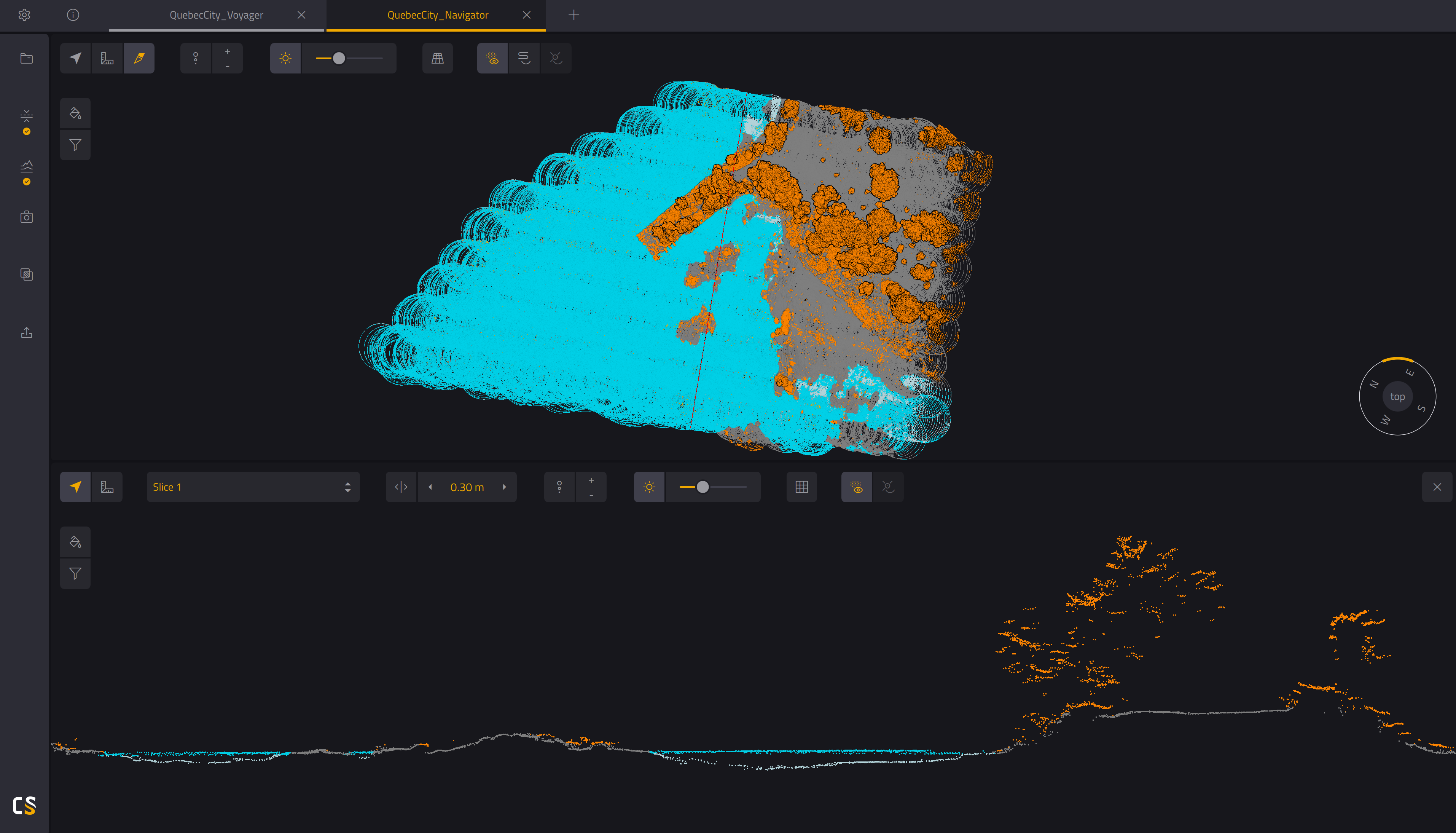Adjust the top brightness slider handle
This screenshot has height=833, width=1456.
[339, 58]
